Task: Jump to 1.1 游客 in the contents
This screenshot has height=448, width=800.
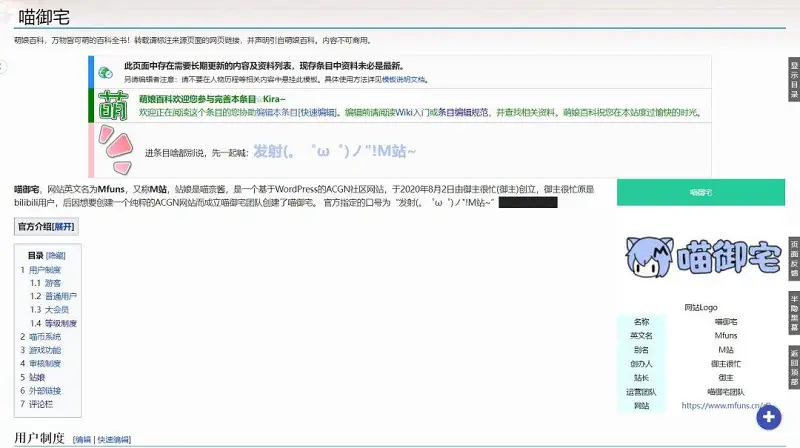Action: click(x=53, y=283)
